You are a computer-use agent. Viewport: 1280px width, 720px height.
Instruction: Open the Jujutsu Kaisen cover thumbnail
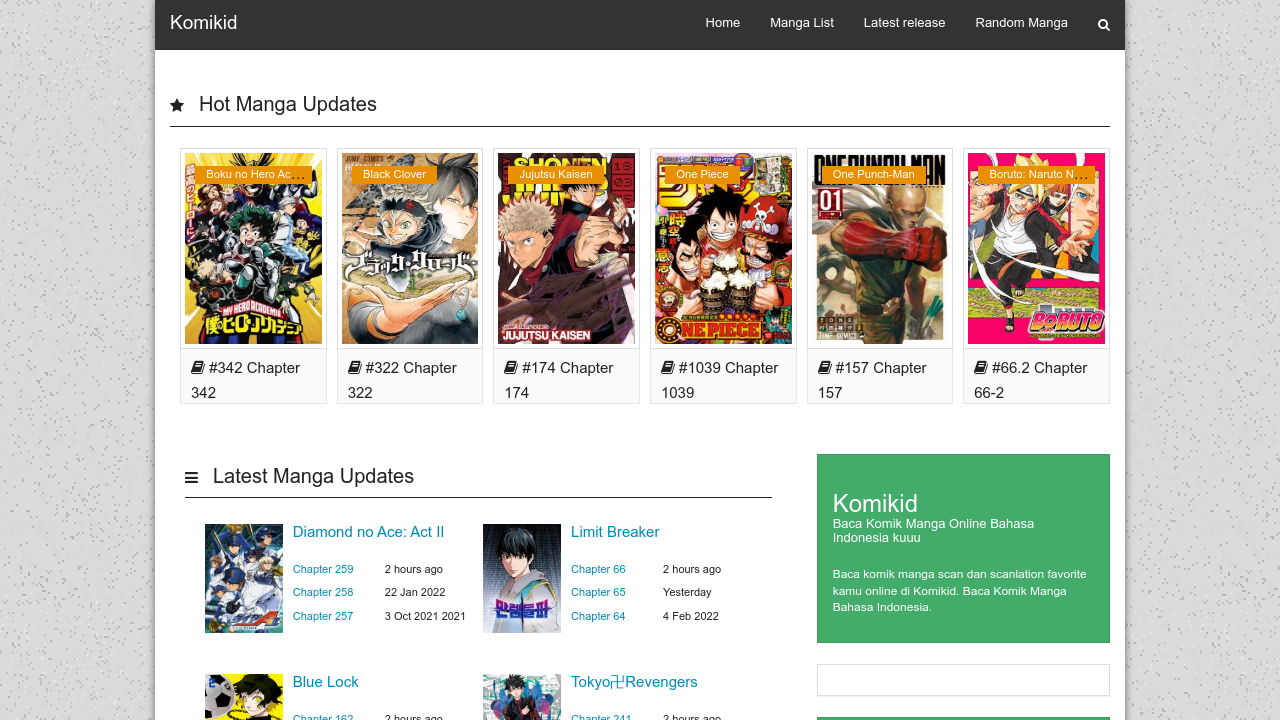click(567, 249)
